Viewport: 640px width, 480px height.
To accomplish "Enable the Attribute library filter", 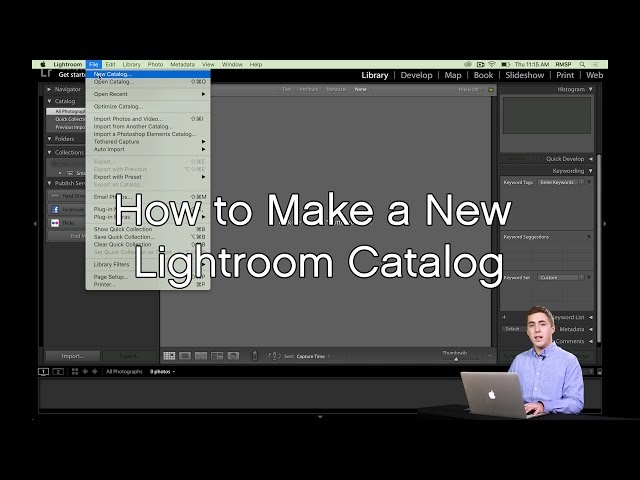I will [x=309, y=89].
